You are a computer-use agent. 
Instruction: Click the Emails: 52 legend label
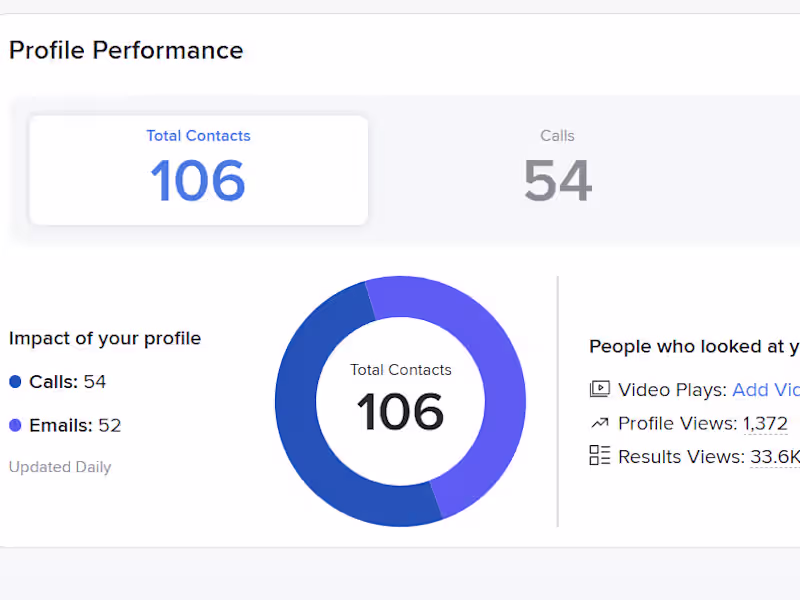click(x=75, y=425)
